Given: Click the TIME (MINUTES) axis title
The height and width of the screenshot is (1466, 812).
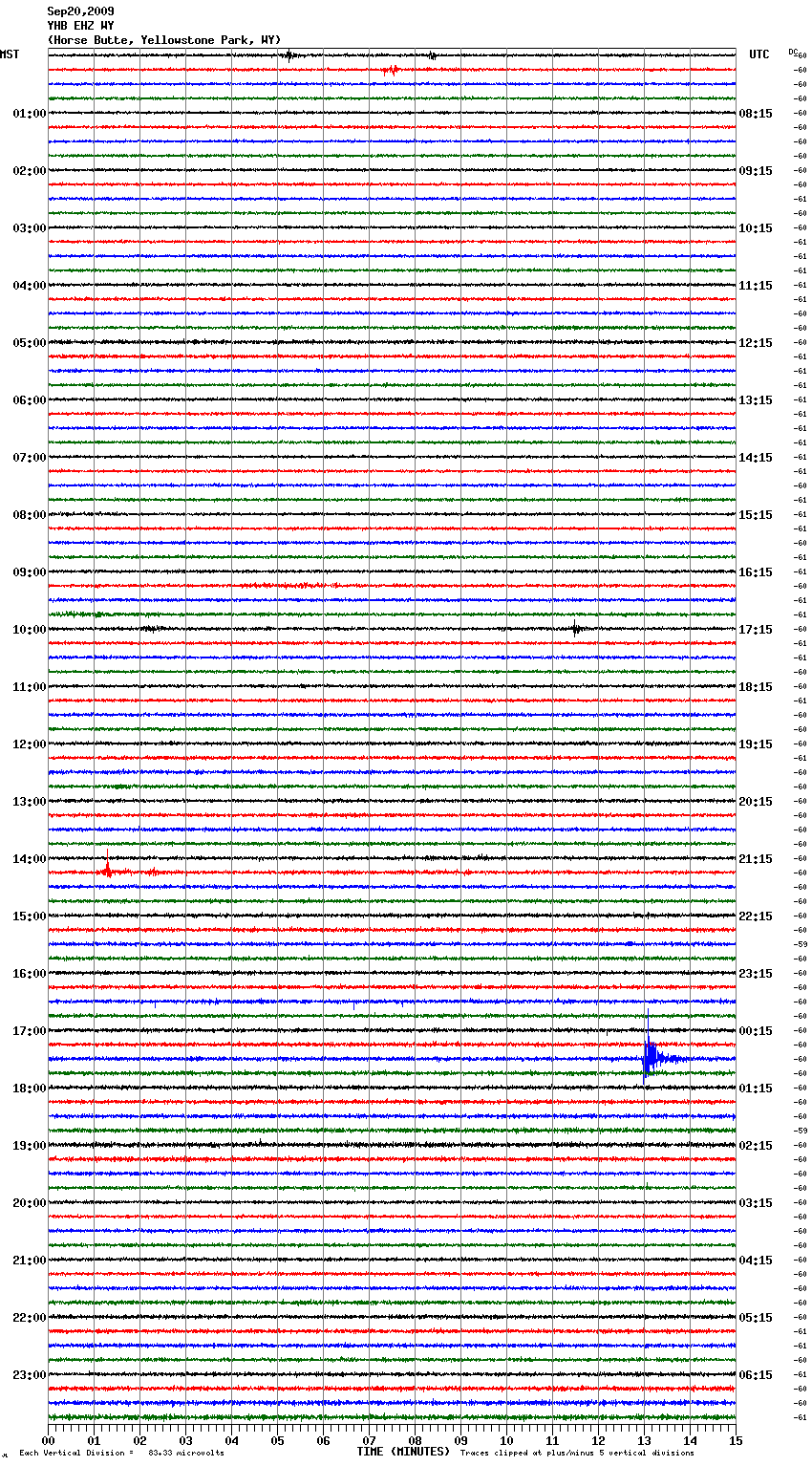Looking at the screenshot, I should [x=403, y=1452].
